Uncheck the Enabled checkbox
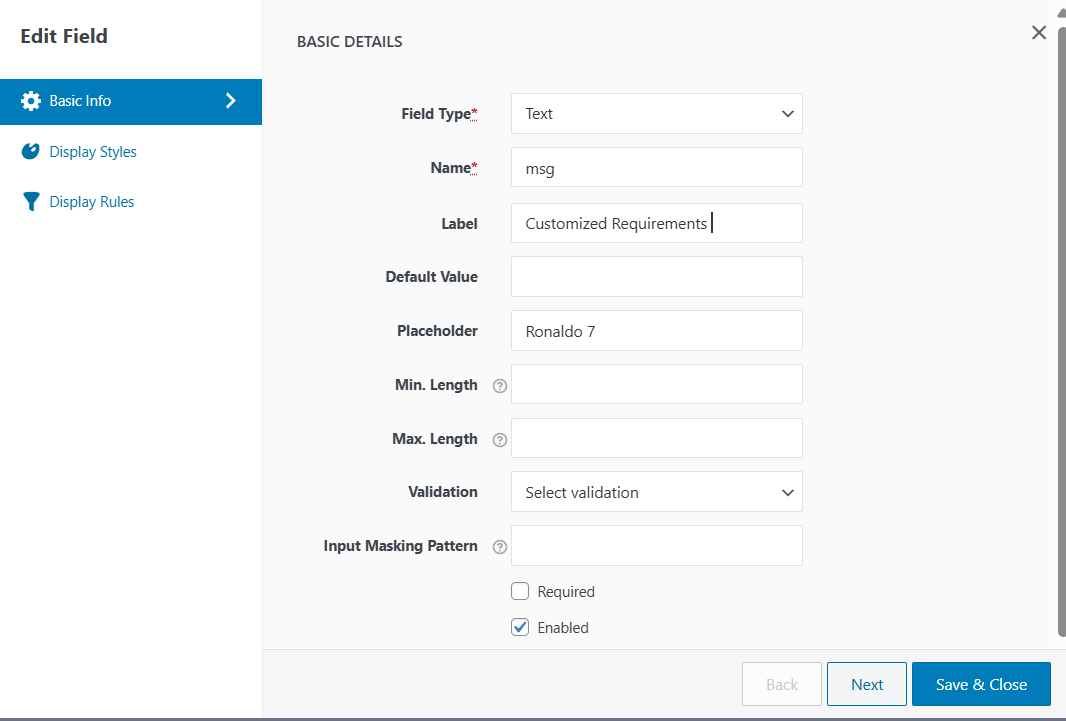Image resolution: width=1066 pixels, height=721 pixels. pyautogui.click(x=520, y=627)
